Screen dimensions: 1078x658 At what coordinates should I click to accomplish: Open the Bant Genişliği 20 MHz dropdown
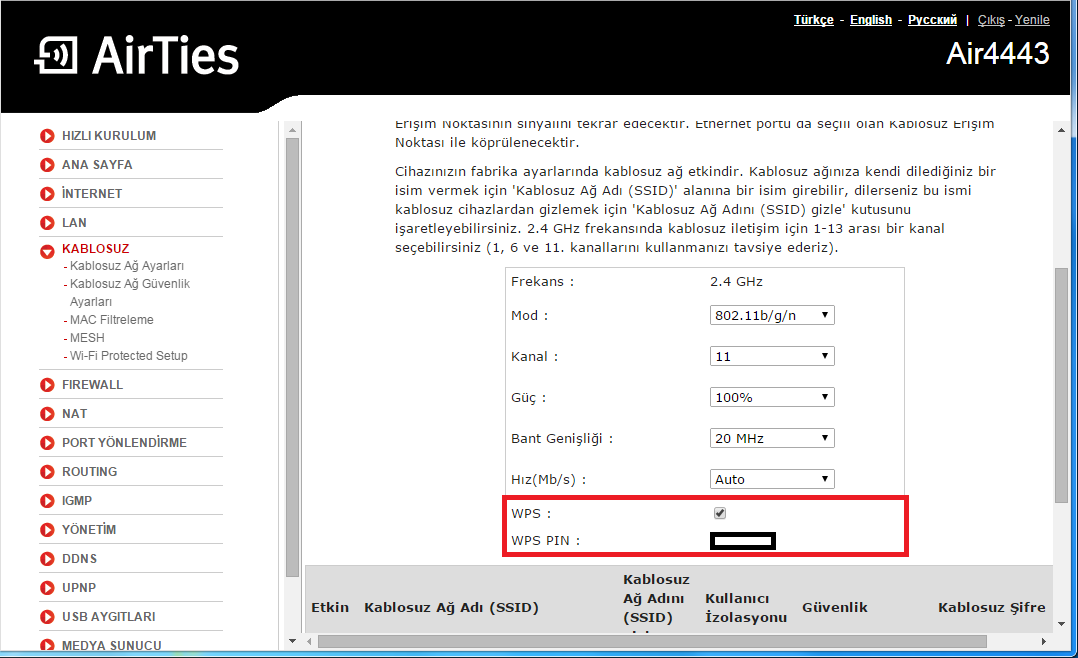[x=772, y=439]
